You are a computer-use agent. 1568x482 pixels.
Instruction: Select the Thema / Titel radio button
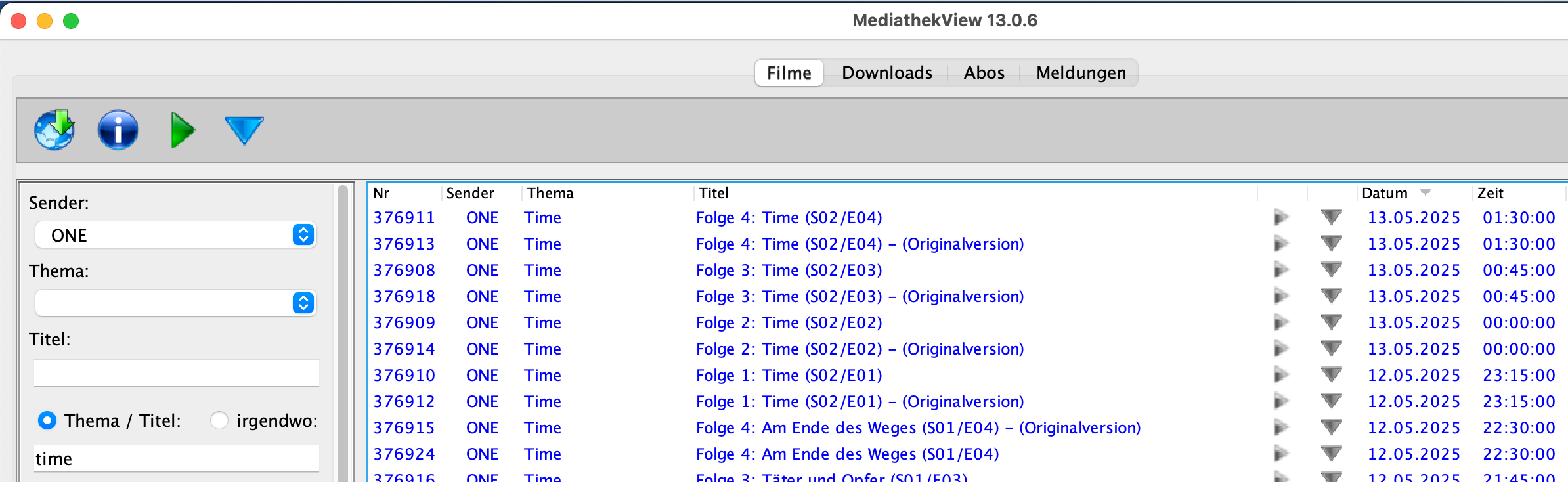pyautogui.click(x=47, y=420)
